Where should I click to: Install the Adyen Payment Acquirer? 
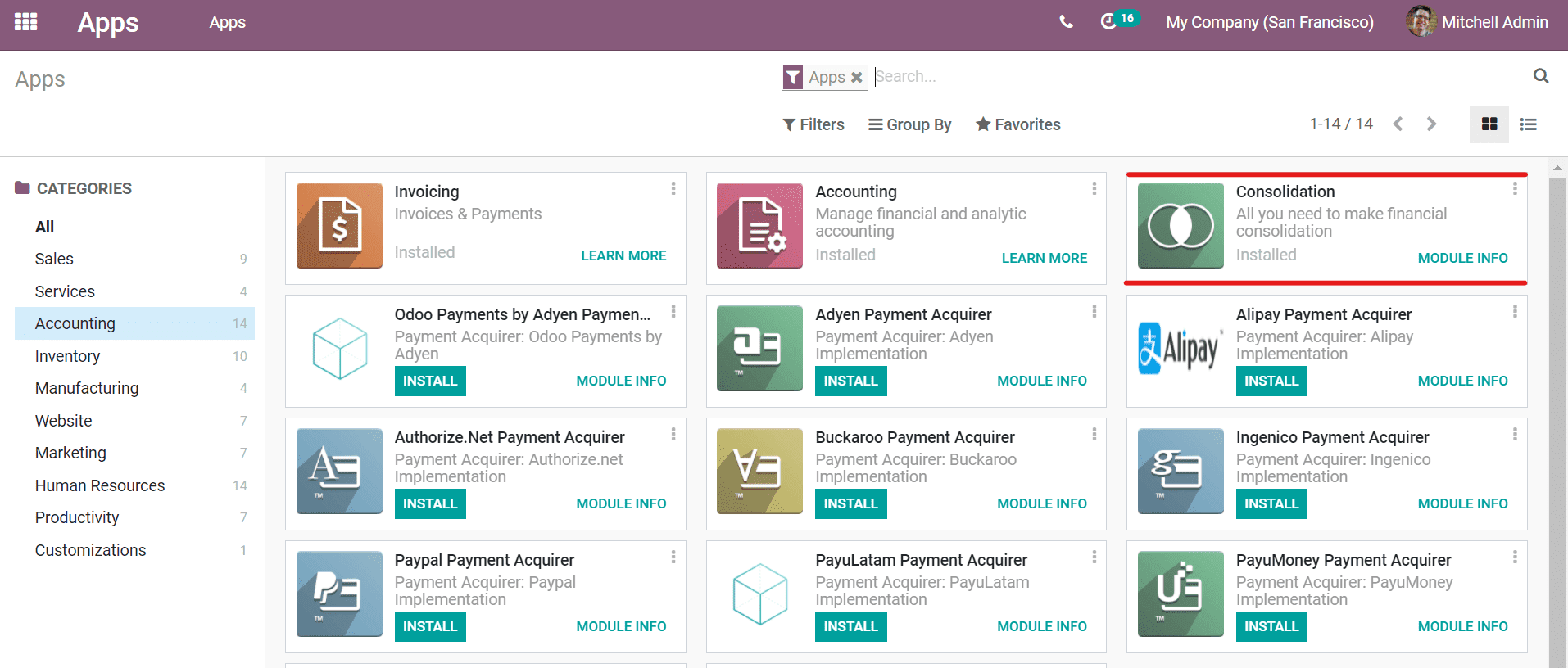[x=850, y=381]
